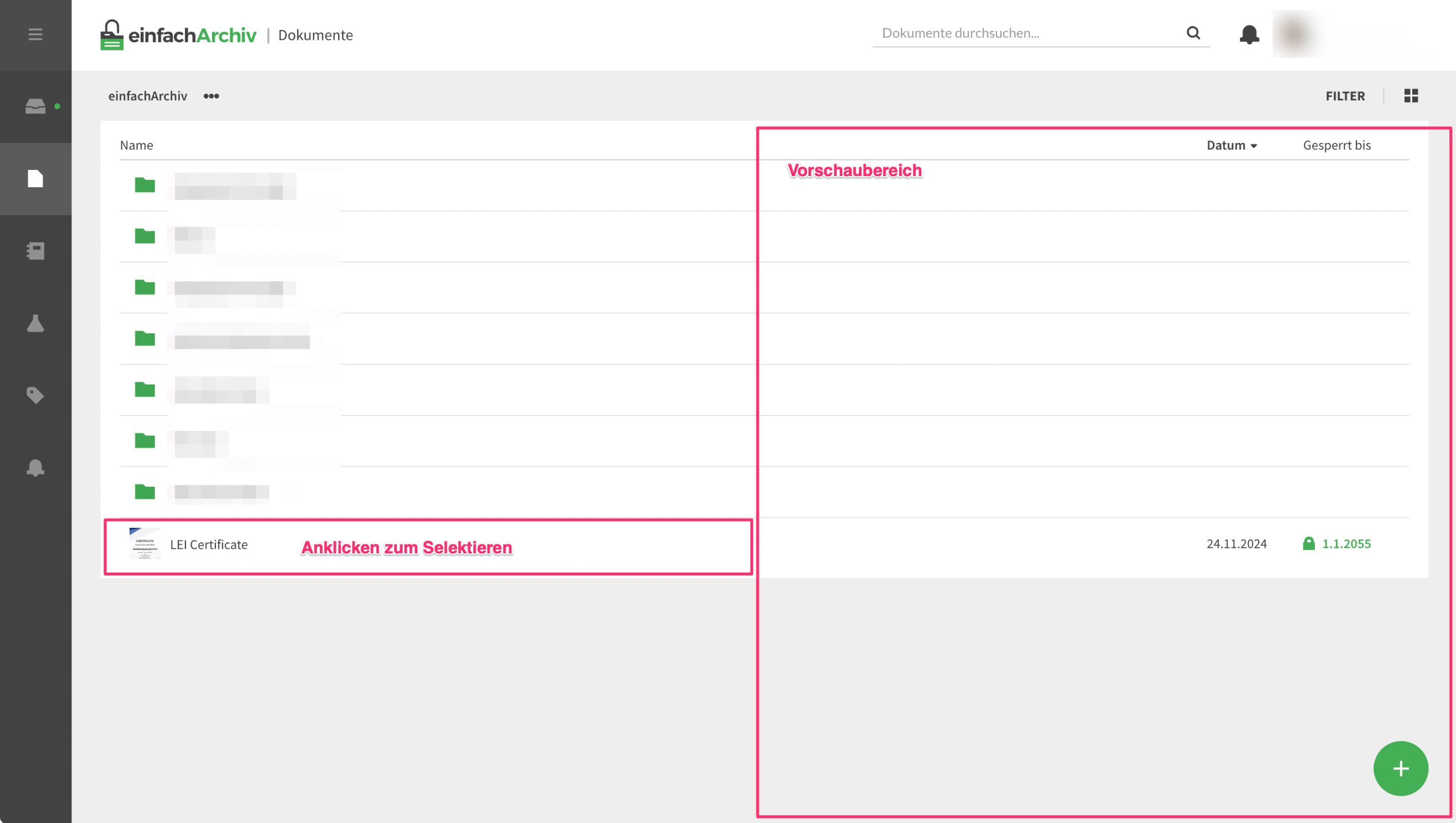Screen dimensions: 1456x823
Task: Add a new document with plus button
Action: point(1401,768)
